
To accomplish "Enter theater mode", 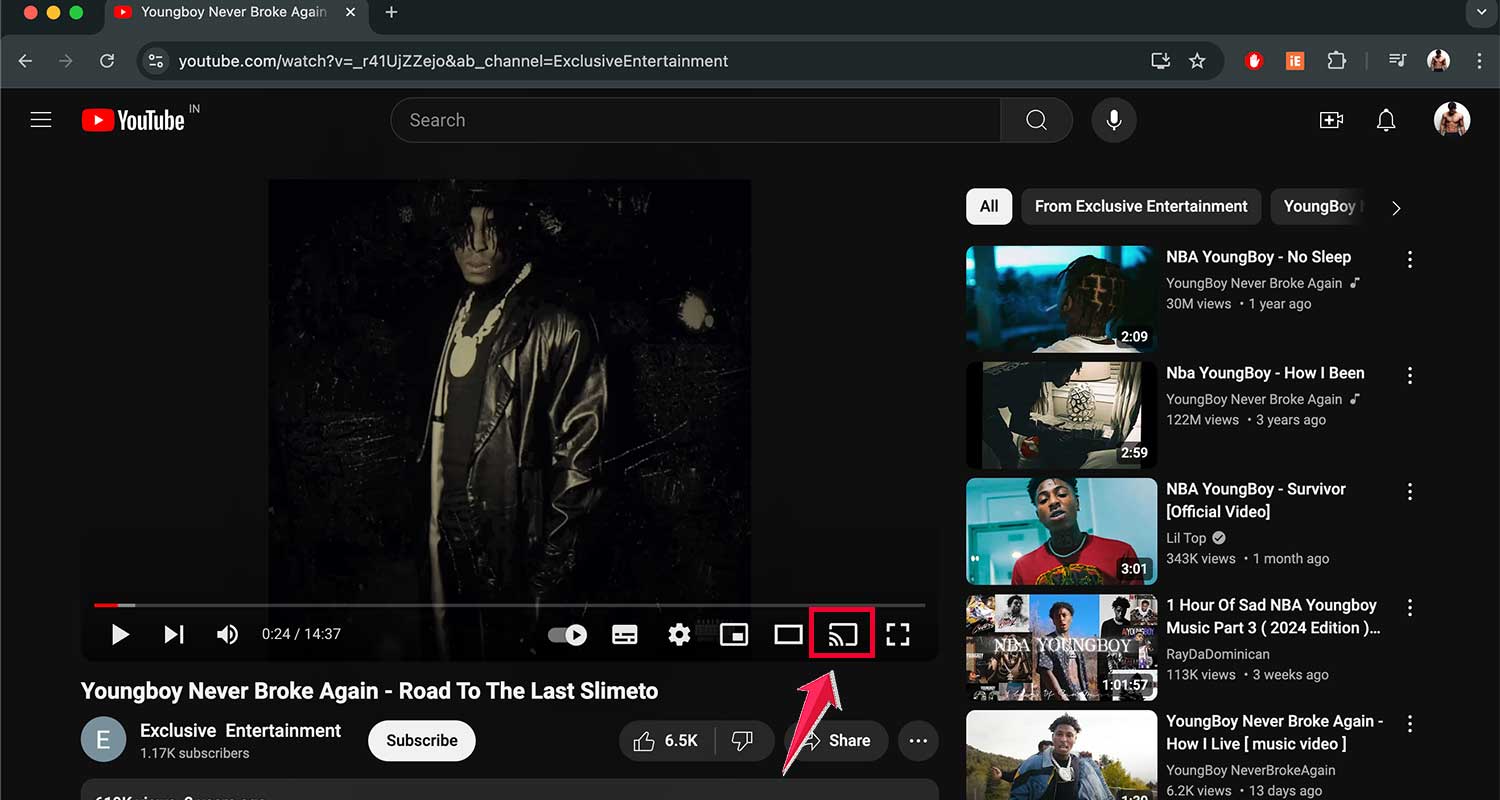I will [x=787, y=634].
